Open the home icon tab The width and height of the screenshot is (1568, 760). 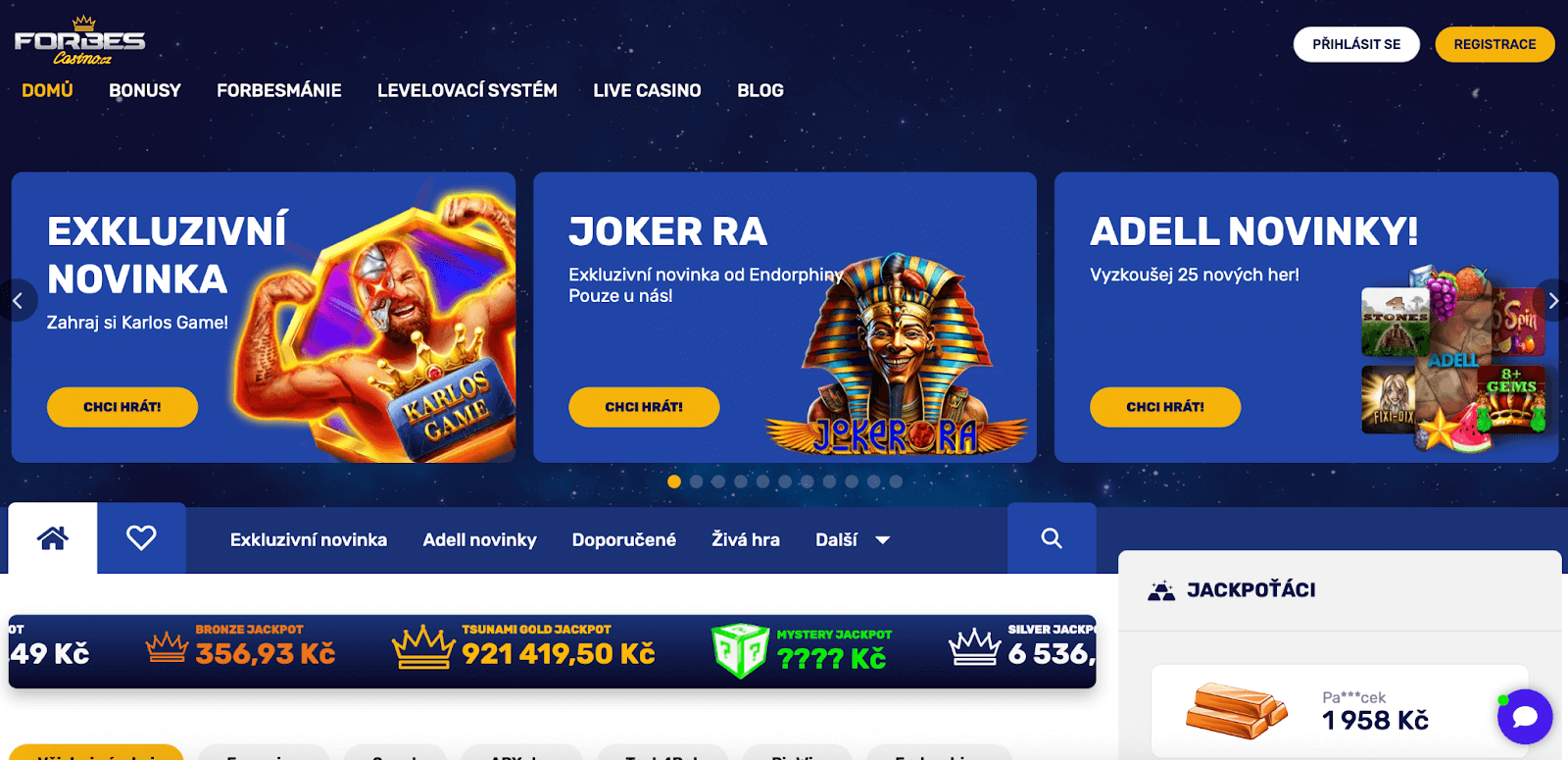pos(53,537)
